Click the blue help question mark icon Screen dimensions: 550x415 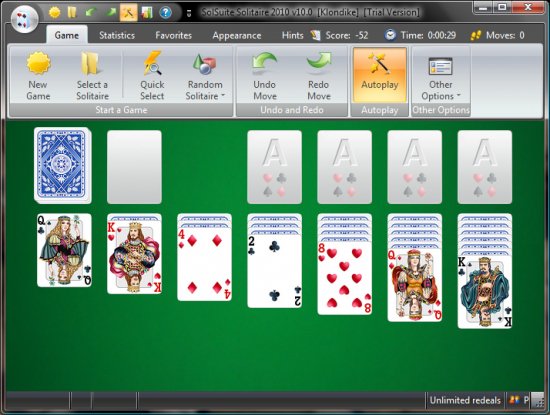[165, 13]
